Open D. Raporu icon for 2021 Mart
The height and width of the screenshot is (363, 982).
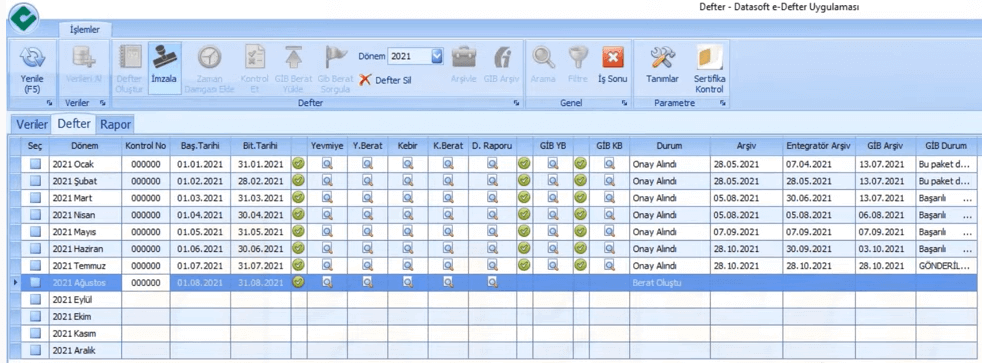coord(492,197)
